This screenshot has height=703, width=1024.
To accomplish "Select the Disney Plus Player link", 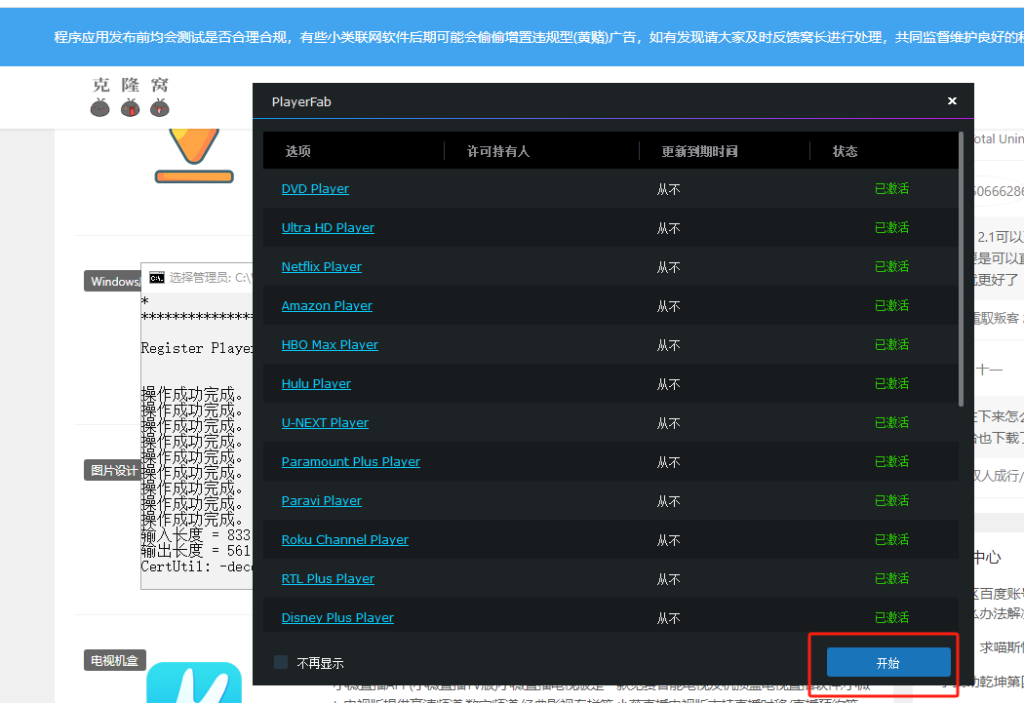I will pos(338,618).
